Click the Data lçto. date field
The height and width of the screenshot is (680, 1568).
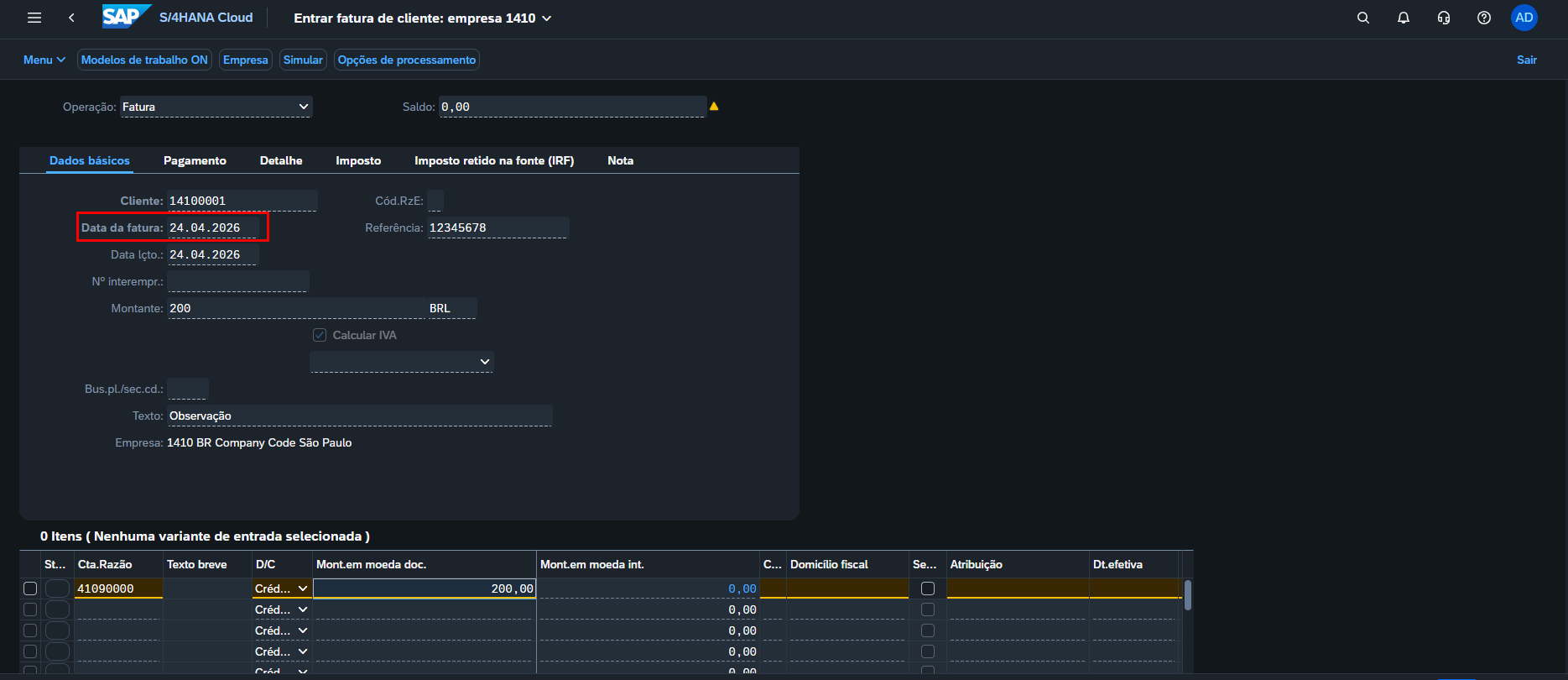(213, 254)
